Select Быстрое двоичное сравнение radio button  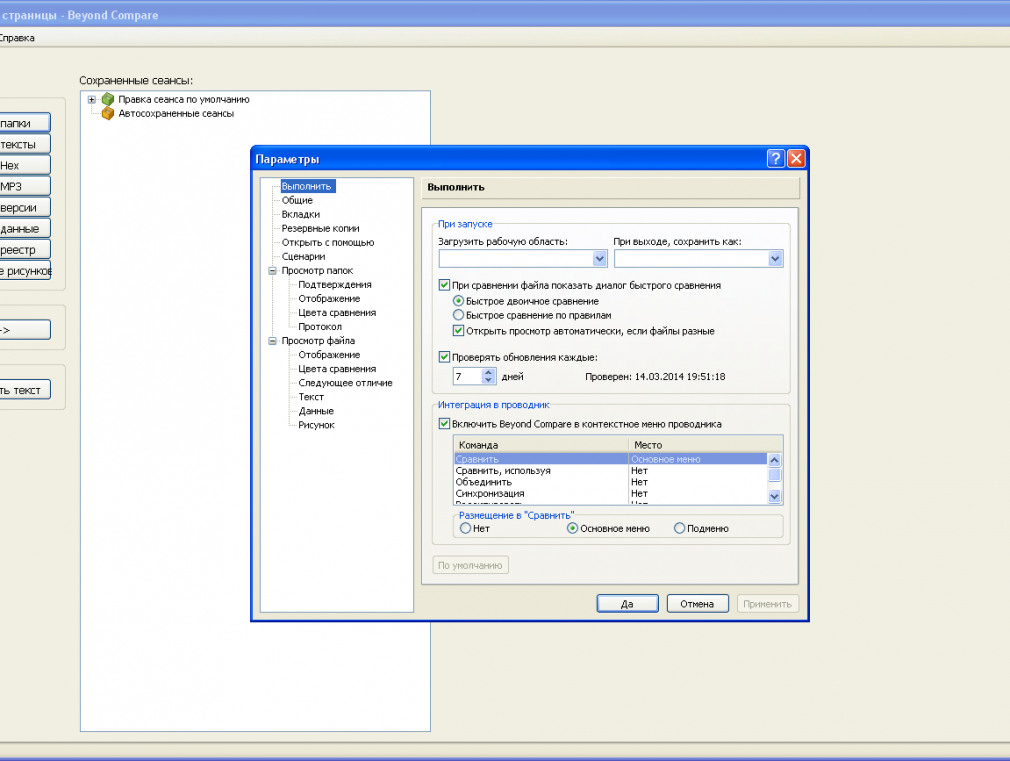point(458,301)
